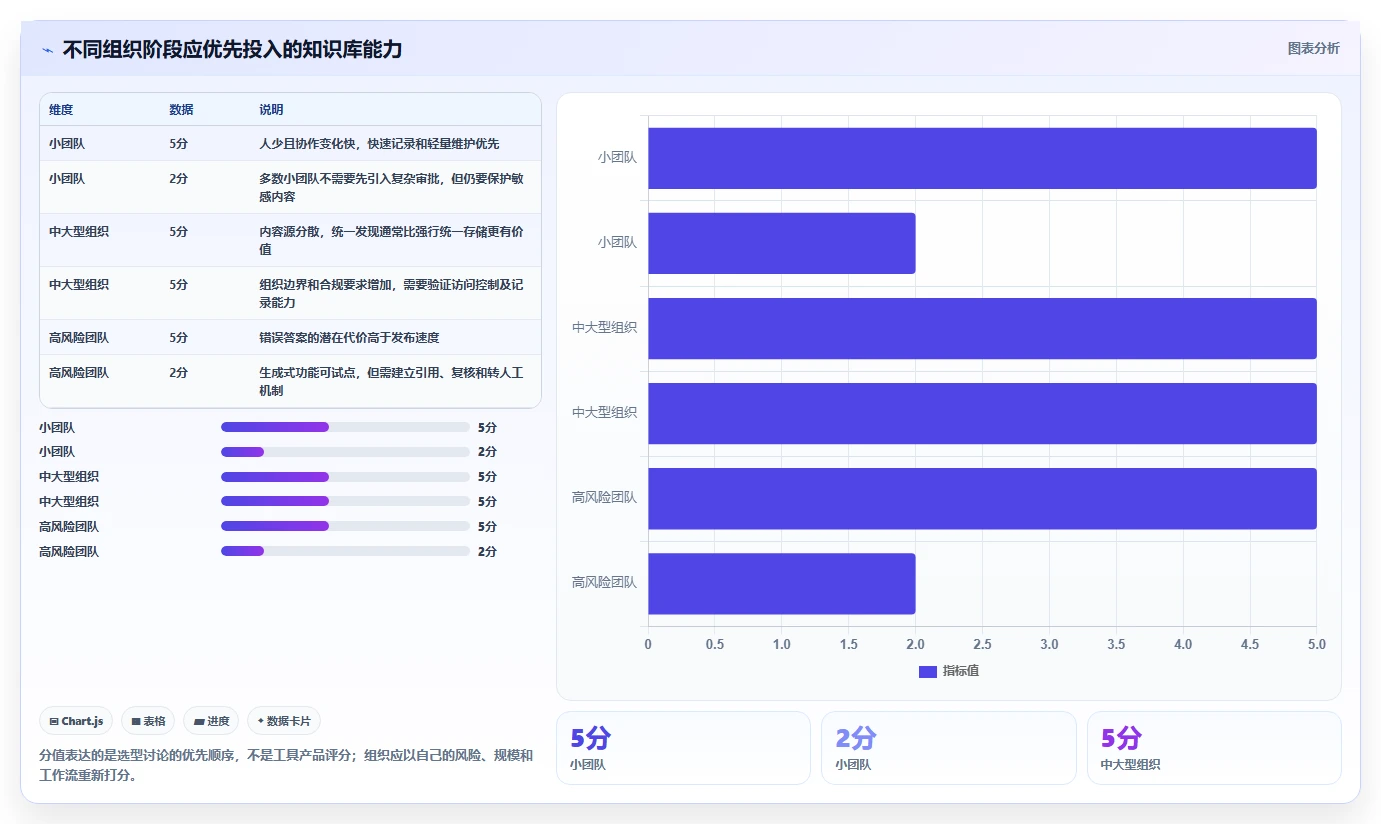The image size is (1381, 824).
Task: Open the 5分 小团队 data card
Action: pyautogui.click(x=683, y=748)
